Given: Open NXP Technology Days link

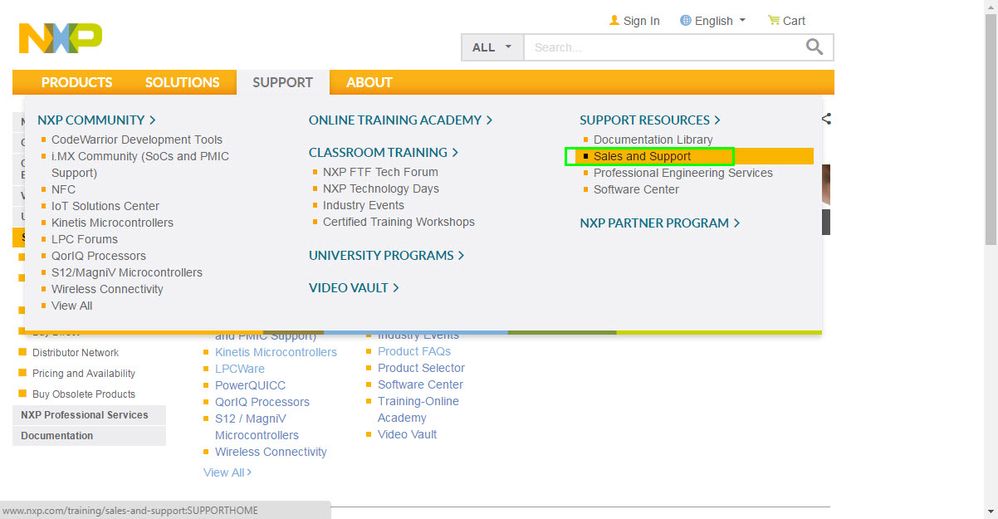Looking at the screenshot, I should (381, 188).
